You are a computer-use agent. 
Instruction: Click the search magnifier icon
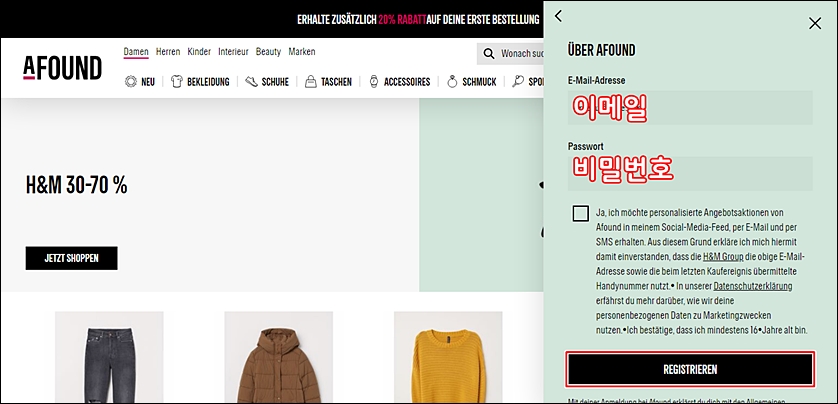pyautogui.click(x=488, y=53)
